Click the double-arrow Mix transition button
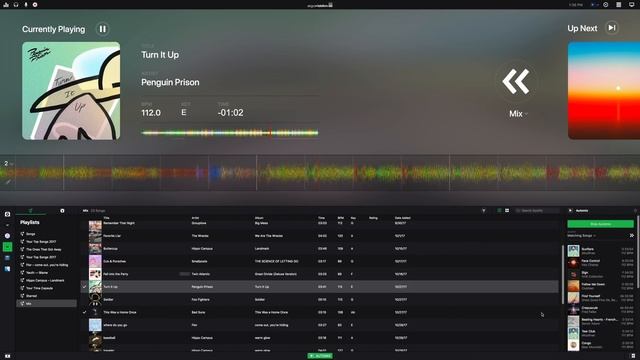The height and width of the screenshot is (360, 640). click(x=516, y=82)
